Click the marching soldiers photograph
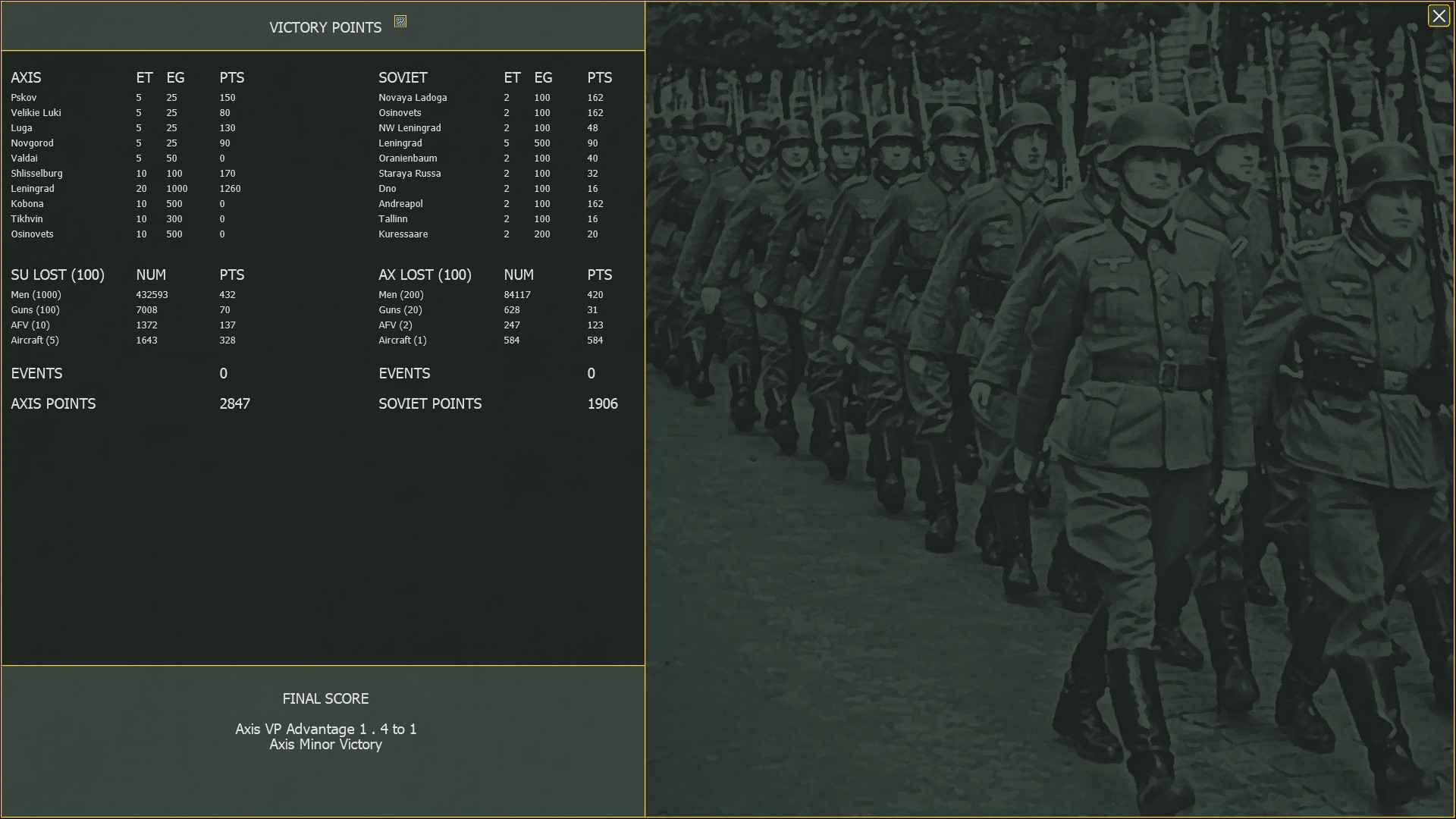1456x819 pixels. [x=1050, y=409]
